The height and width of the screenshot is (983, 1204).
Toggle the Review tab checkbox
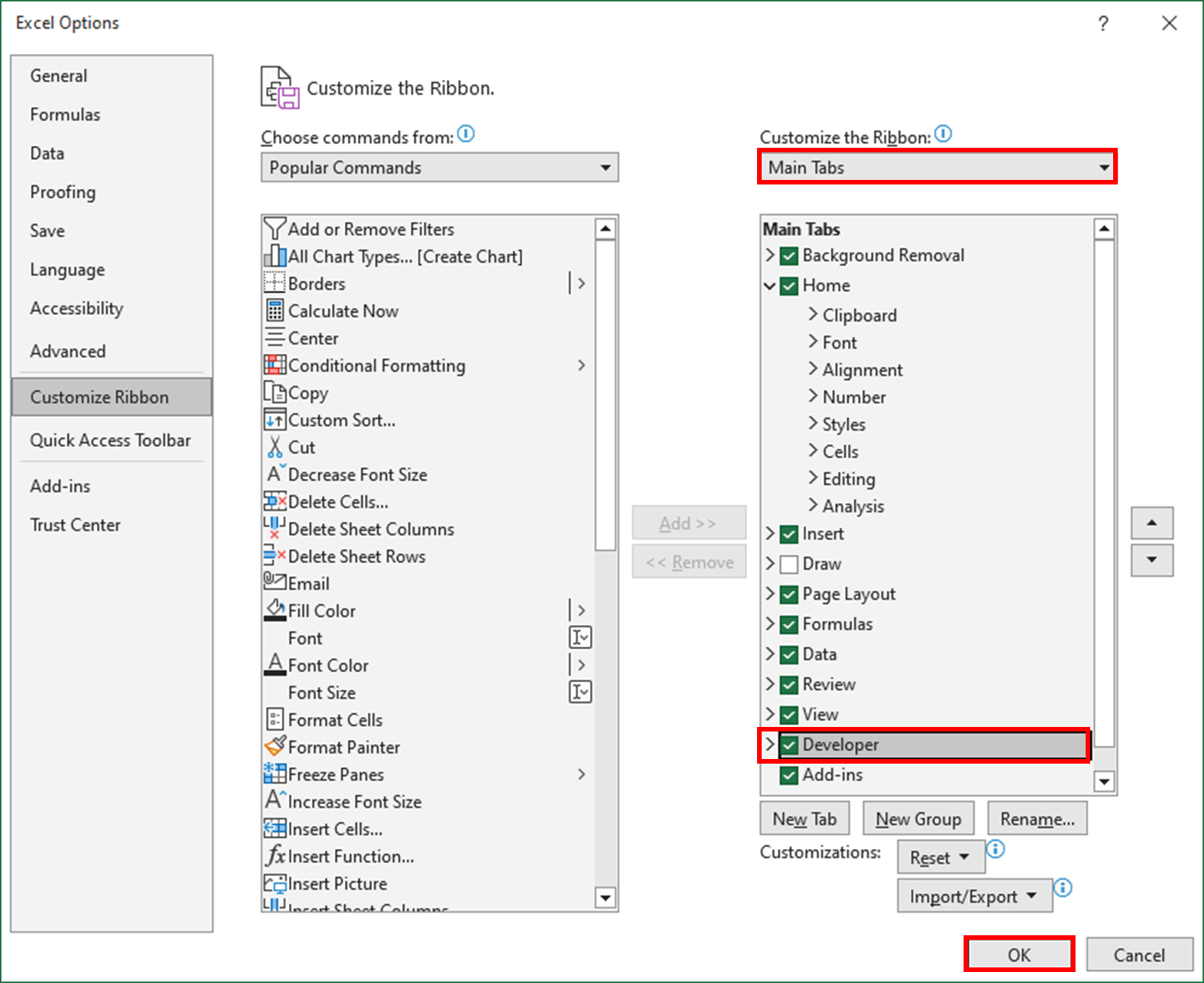(x=788, y=685)
